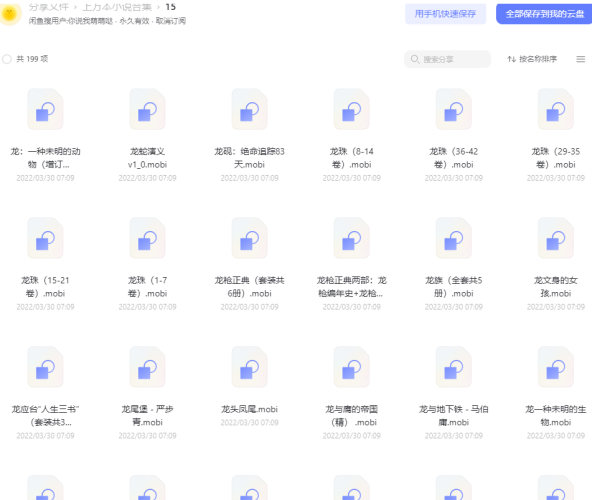Select the 龙应台"人生三书" file thumbnail

(x=45, y=367)
